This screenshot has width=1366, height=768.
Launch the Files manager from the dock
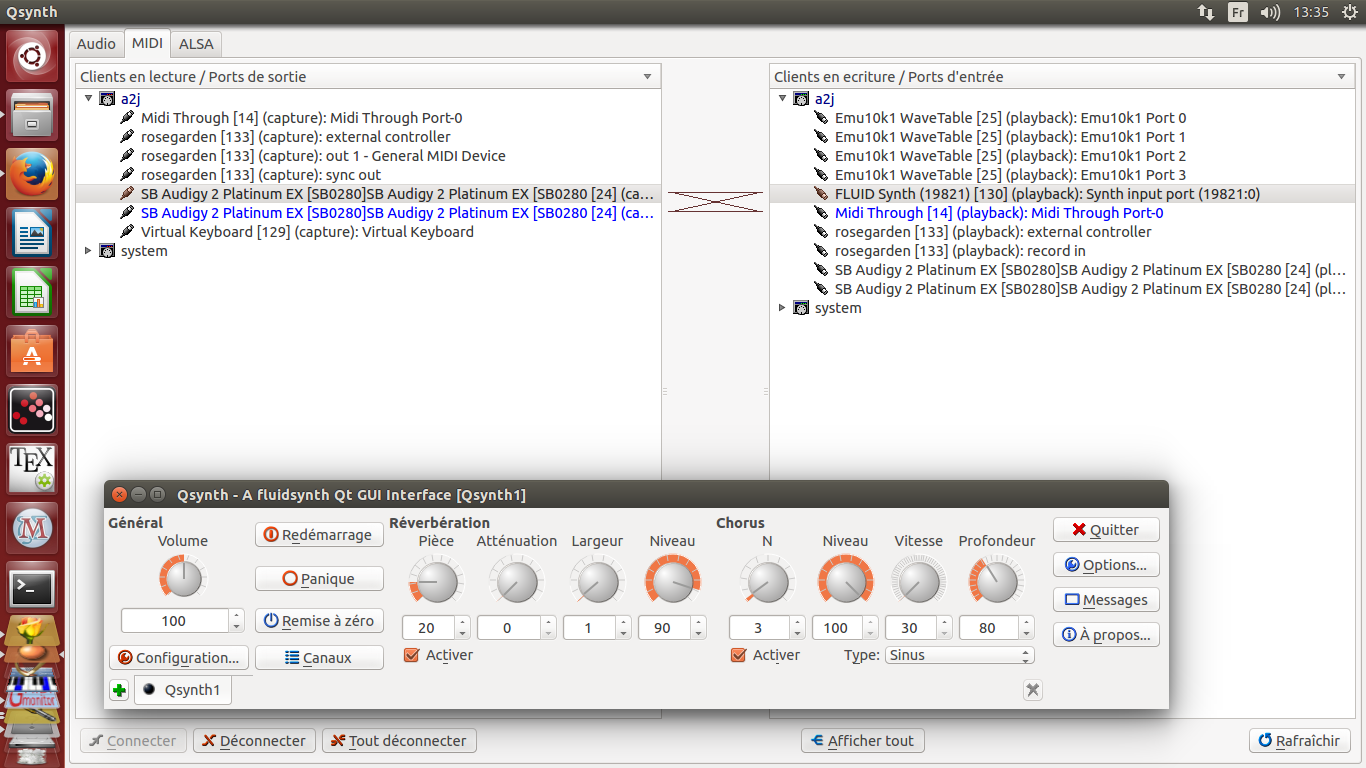pyautogui.click(x=32, y=115)
